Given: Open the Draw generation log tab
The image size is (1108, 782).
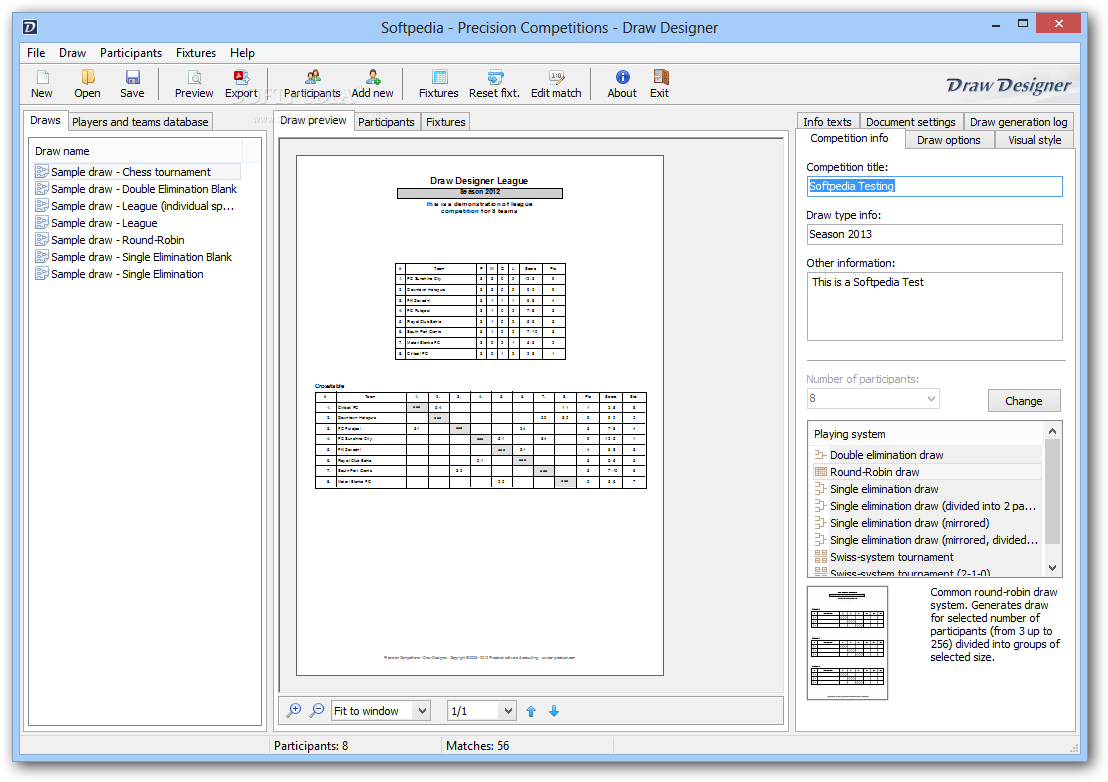Looking at the screenshot, I should click(x=1018, y=122).
